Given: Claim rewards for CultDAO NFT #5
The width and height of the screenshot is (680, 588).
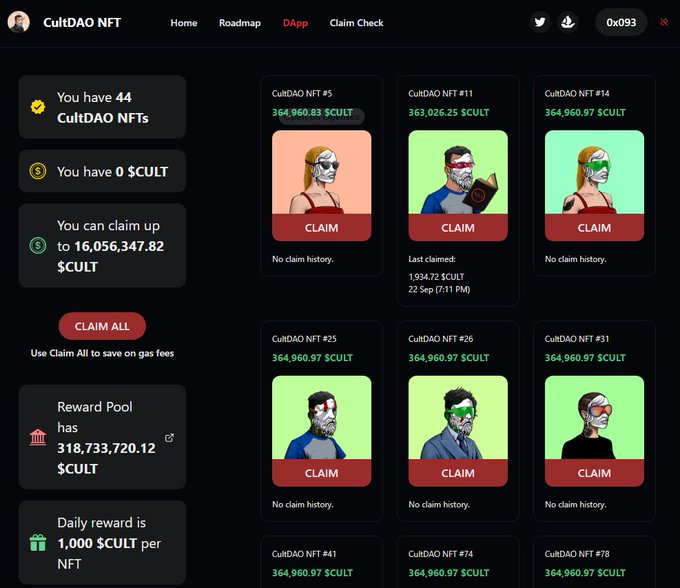Looking at the screenshot, I should 321,228.
